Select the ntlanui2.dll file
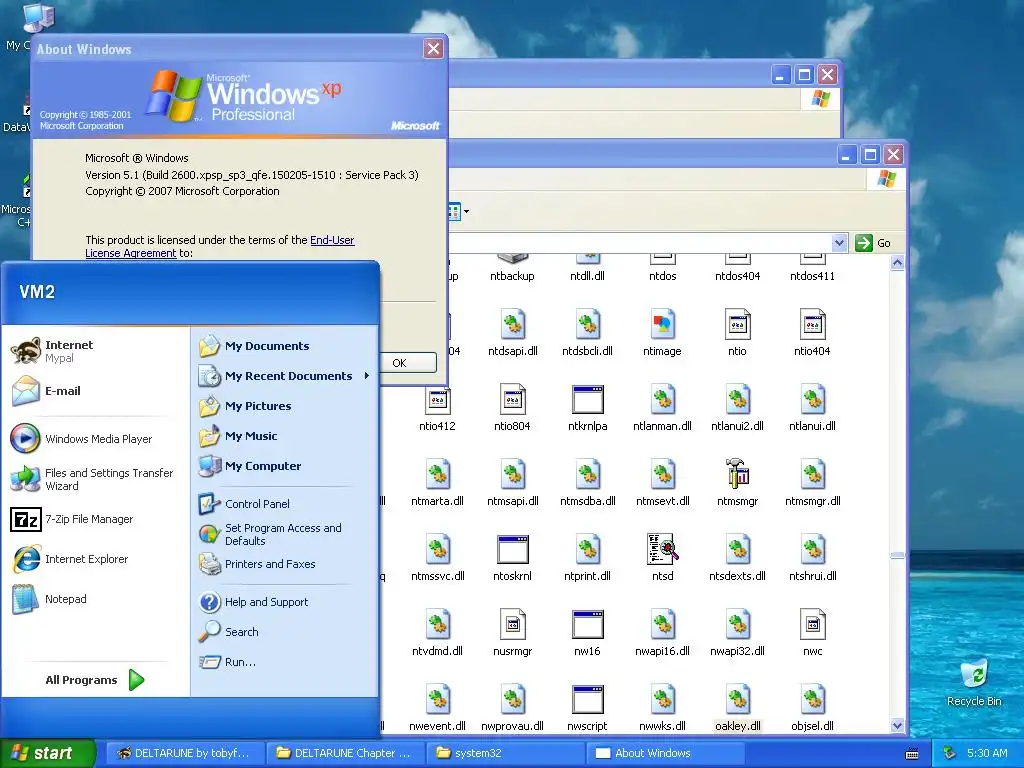The height and width of the screenshot is (768, 1024). [737, 408]
